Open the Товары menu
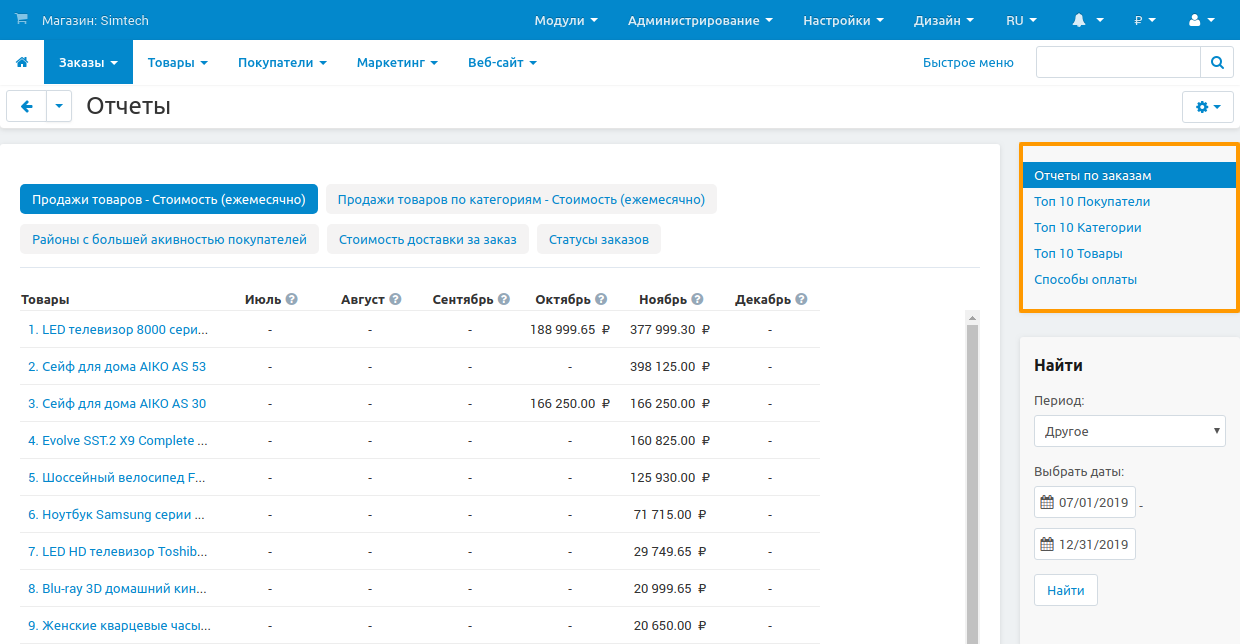Image resolution: width=1240 pixels, height=644 pixels. (177, 62)
